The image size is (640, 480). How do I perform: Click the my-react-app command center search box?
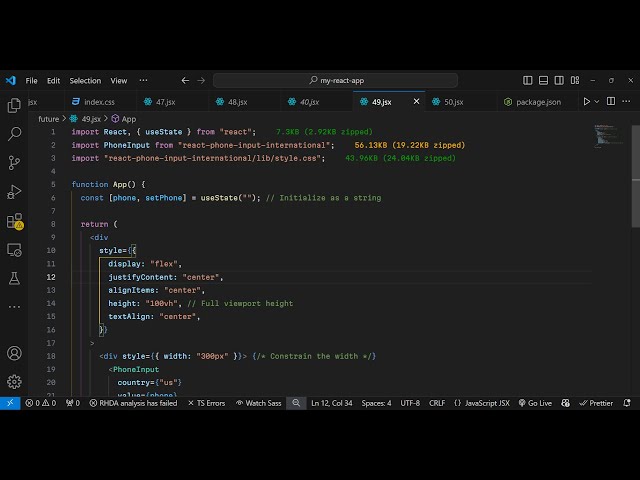coord(335,80)
